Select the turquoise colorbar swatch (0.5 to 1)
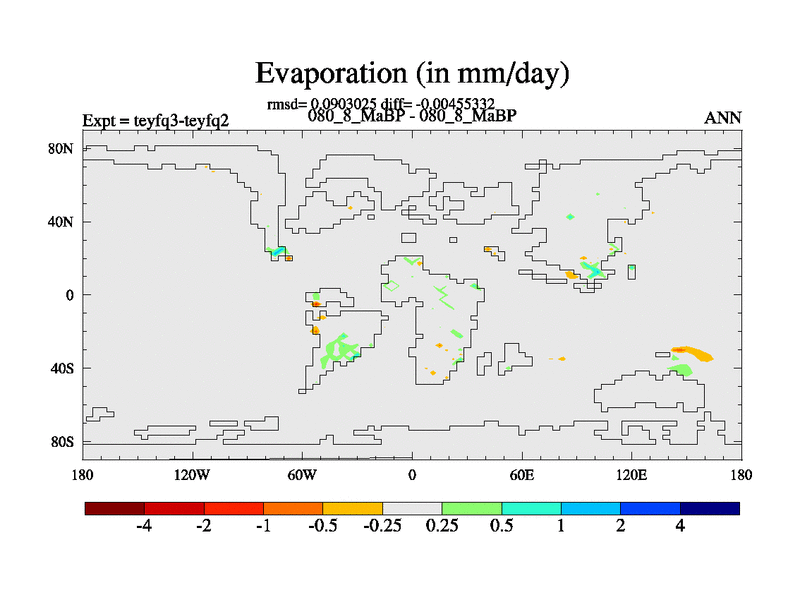This screenshot has width=800, height=600. [531, 508]
